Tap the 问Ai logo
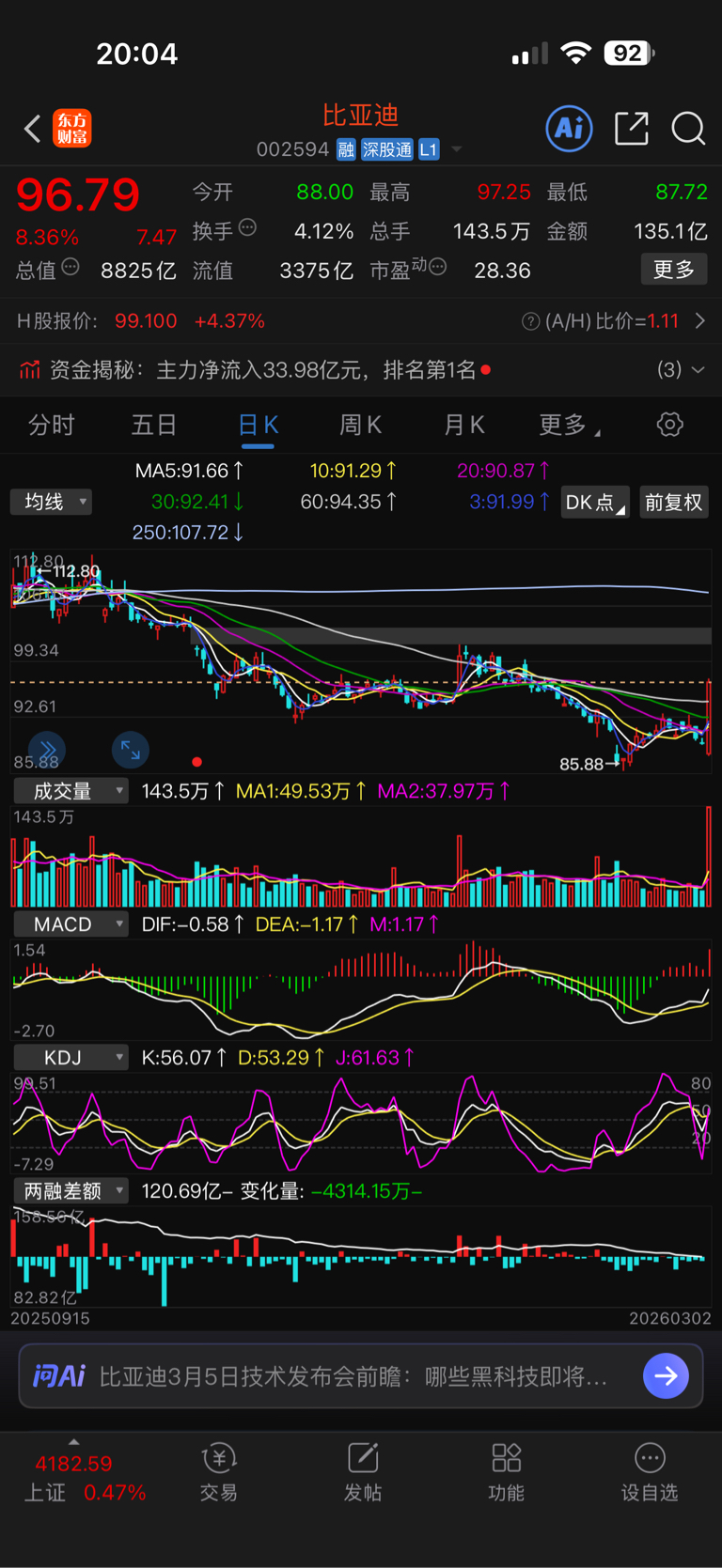722x1568 pixels. click(59, 1376)
